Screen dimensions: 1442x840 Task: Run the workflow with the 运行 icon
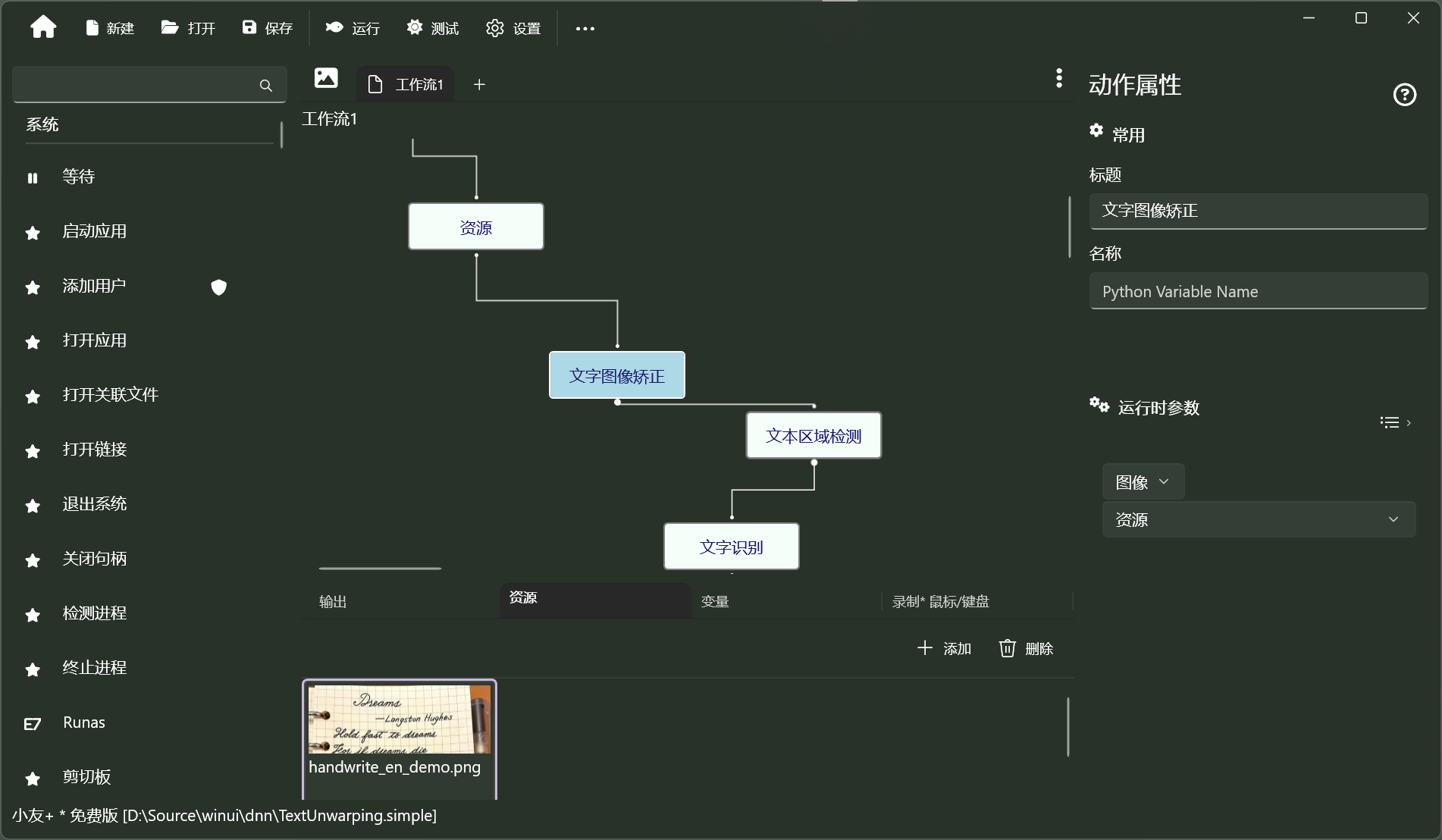pyautogui.click(x=334, y=28)
